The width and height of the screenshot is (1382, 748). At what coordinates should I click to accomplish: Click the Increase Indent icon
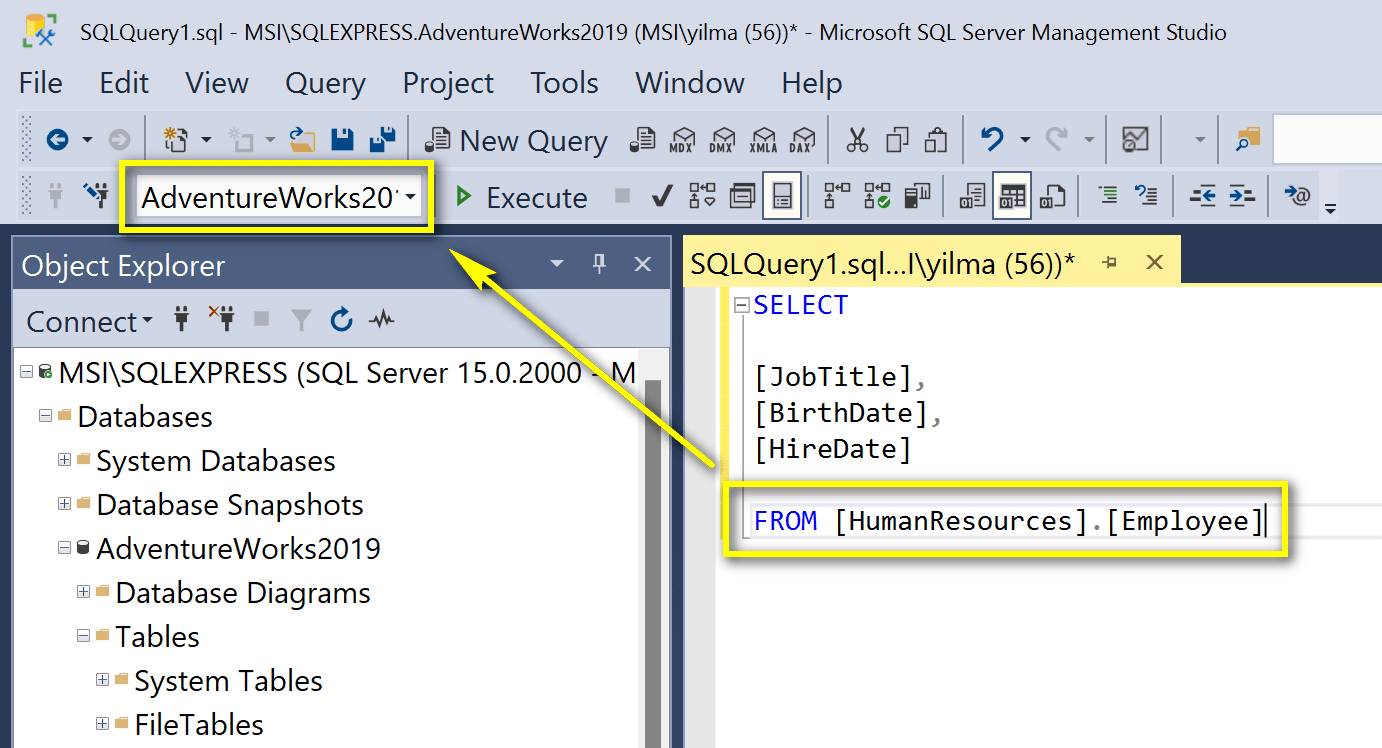tap(1241, 196)
